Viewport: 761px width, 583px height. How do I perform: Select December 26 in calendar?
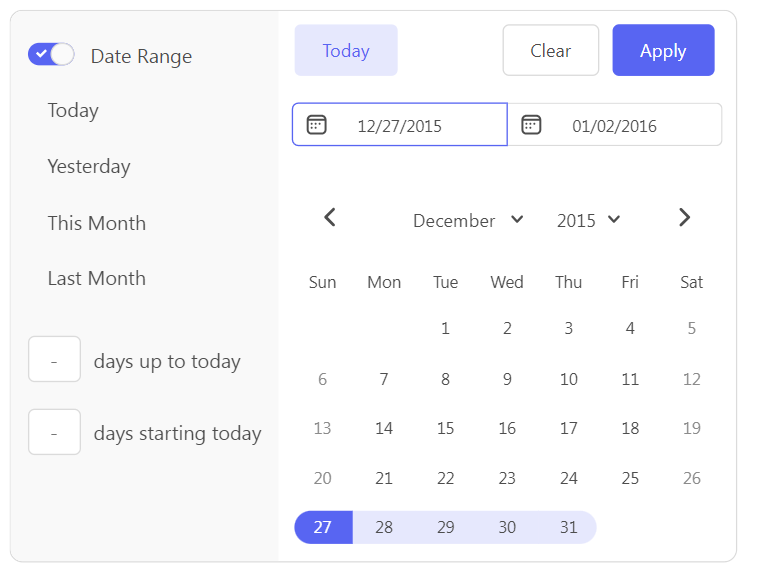(x=692, y=479)
